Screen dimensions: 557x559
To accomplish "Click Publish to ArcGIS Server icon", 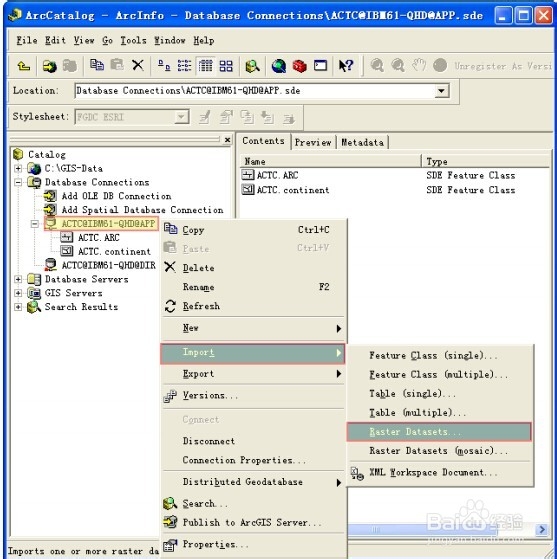I will (x=170, y=522).
